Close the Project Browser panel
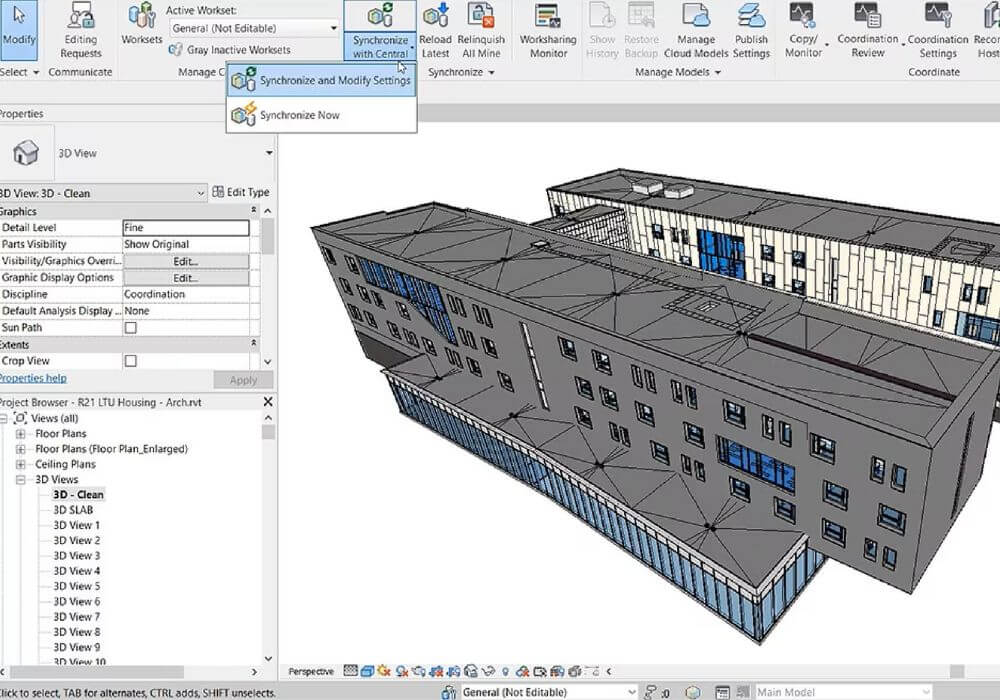The image size is (1000, 700). coord(267,402)
